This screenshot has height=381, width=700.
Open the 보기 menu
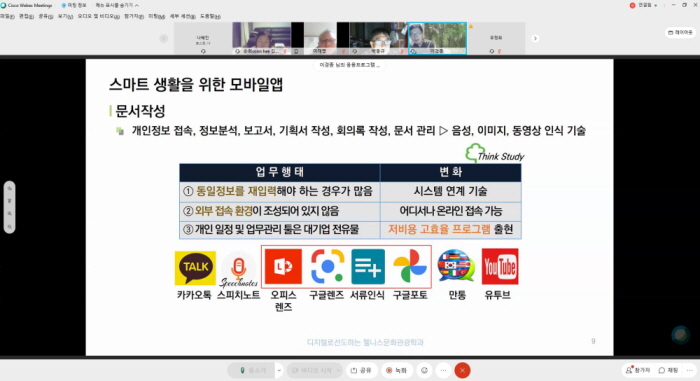click(65, 17)
